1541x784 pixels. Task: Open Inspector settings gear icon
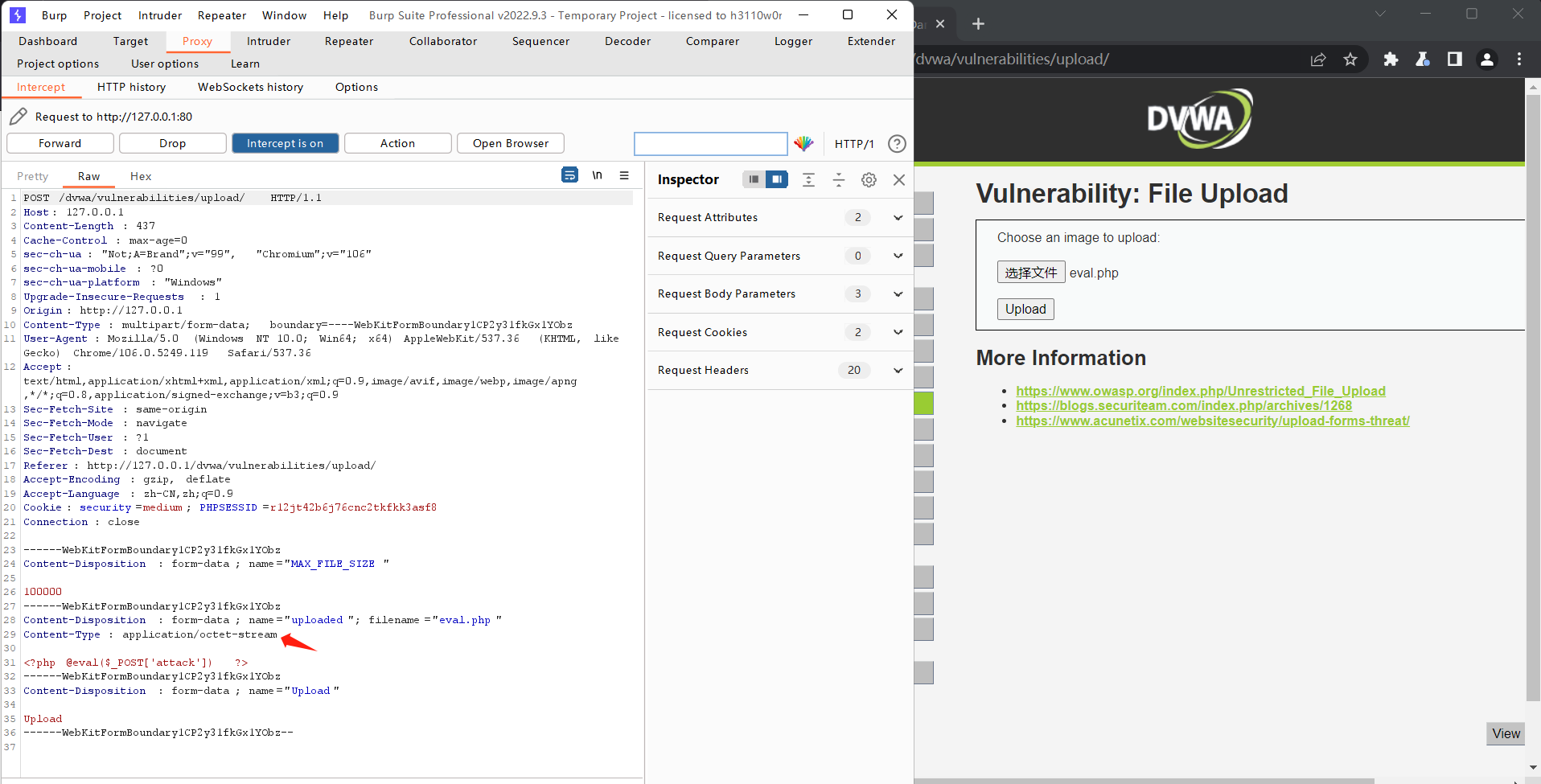(x=869, y=179)
